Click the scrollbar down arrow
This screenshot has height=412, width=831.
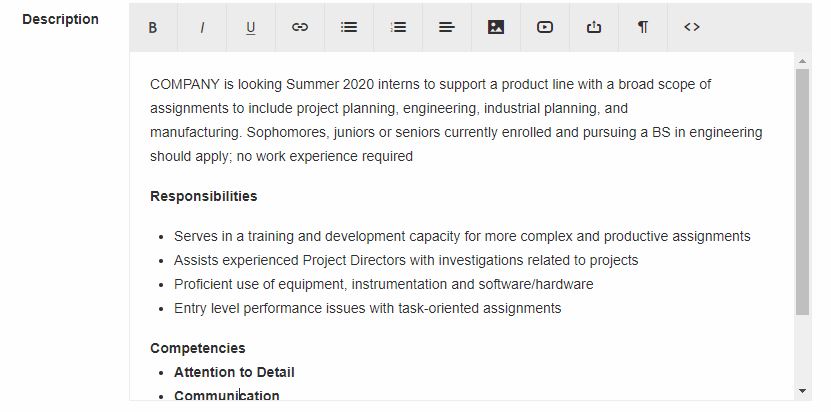click(802, 391)
